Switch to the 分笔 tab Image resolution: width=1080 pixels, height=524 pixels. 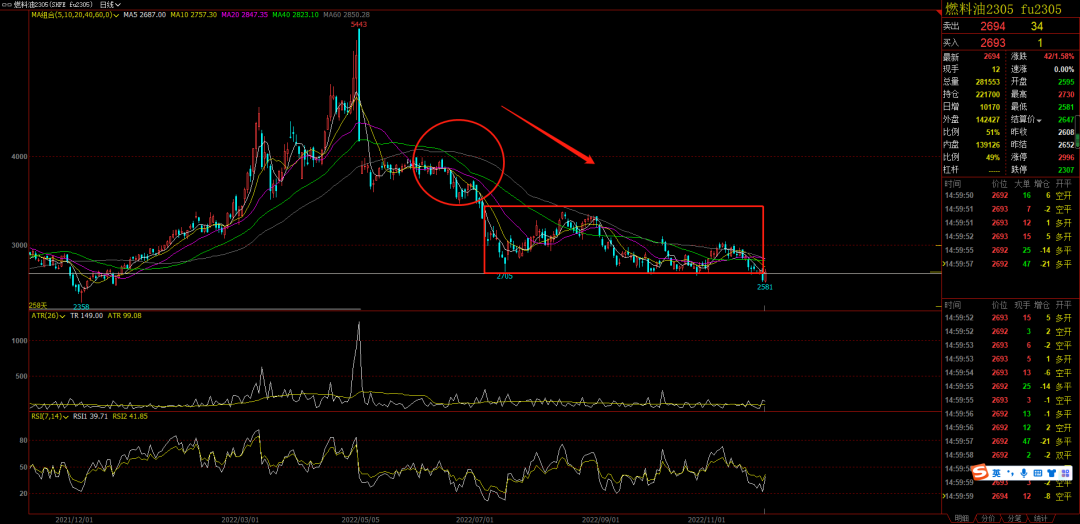(x=1014, y=518)
